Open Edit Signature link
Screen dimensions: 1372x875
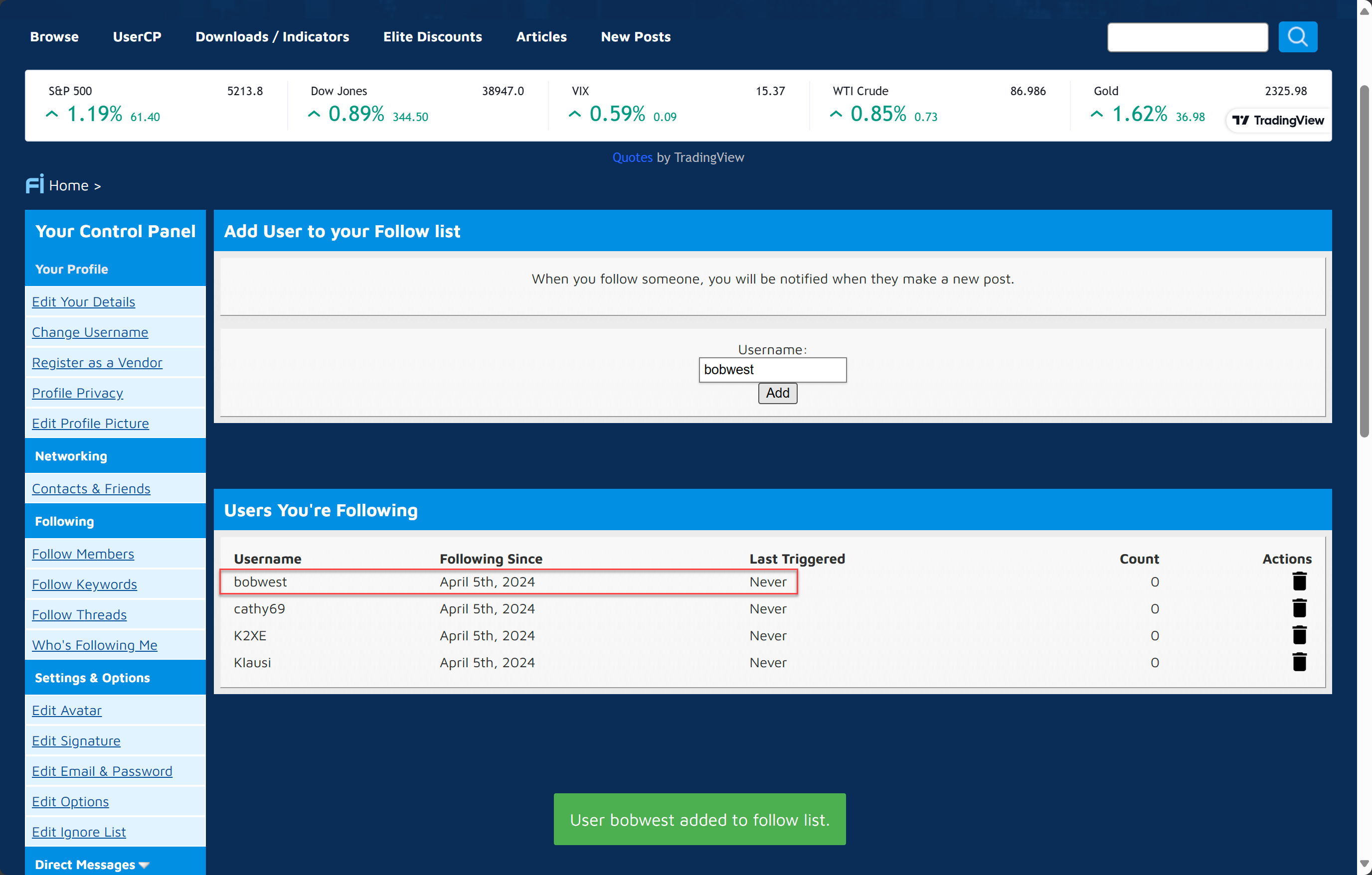[x=76, y=740]
